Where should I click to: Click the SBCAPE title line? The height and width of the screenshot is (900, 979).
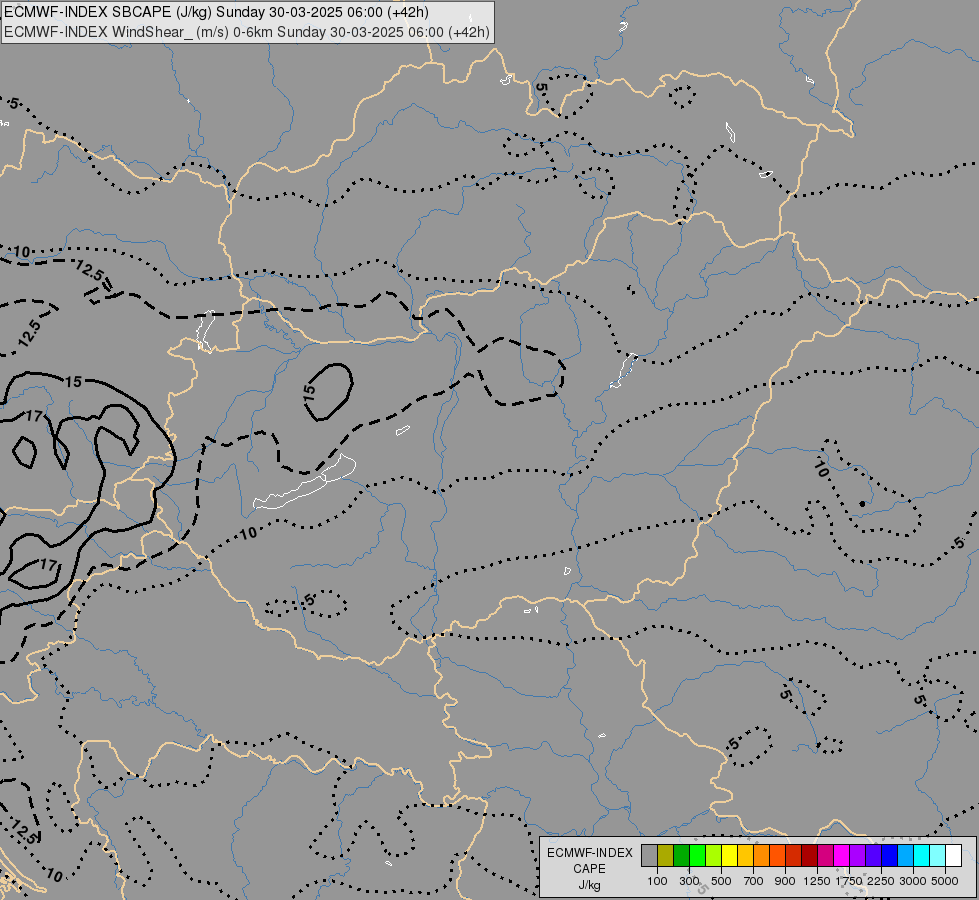(x=216, y=12)
